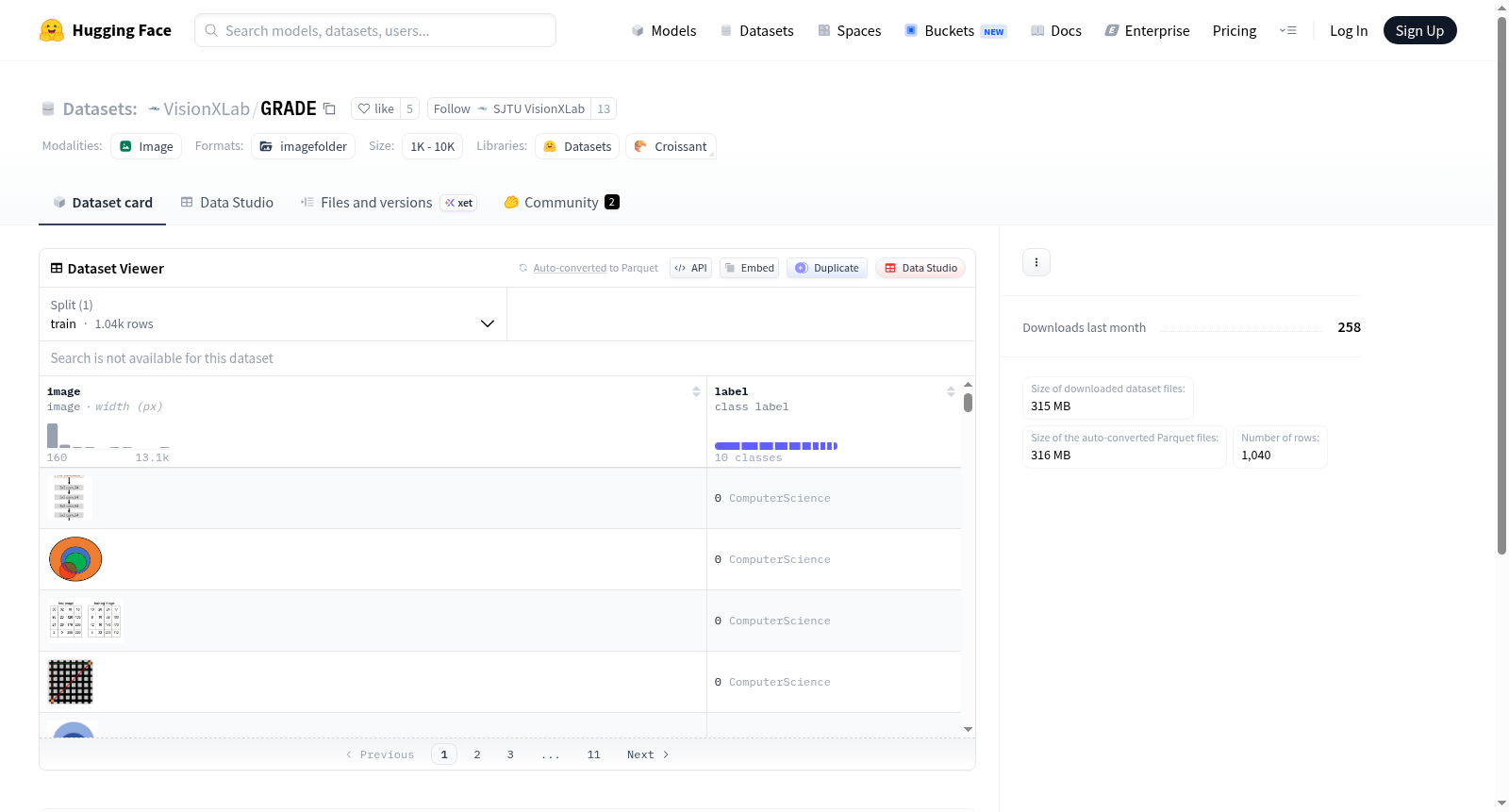Open the follower count of 13

pyautogui.click(x=604, y=108)
